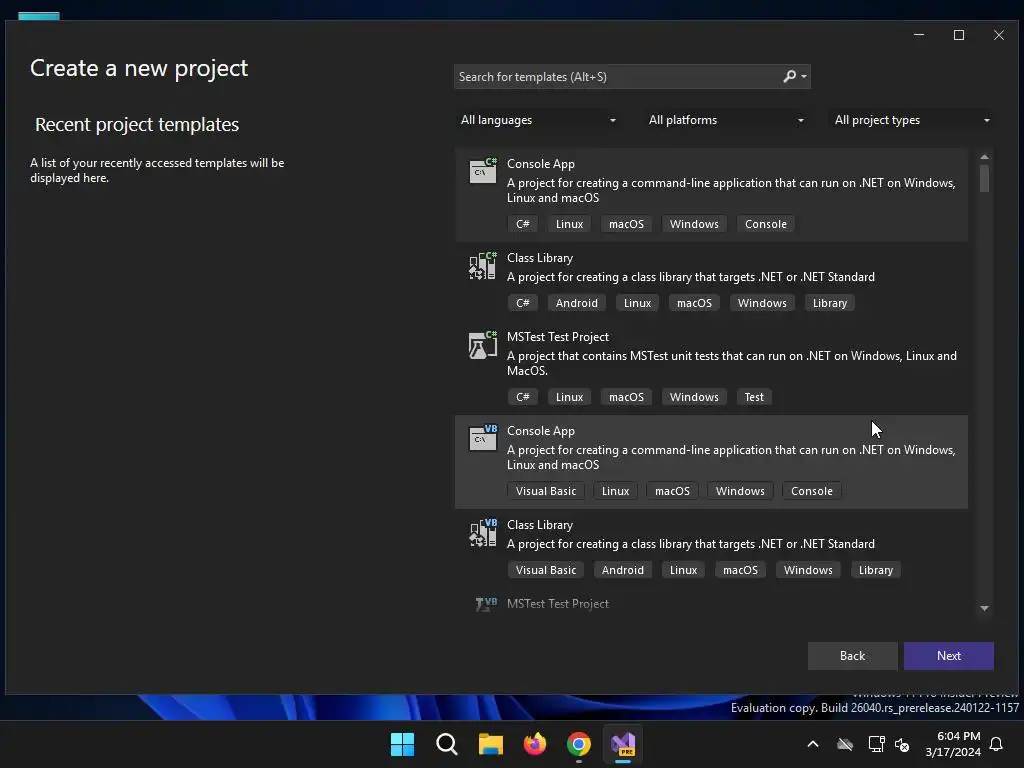
Task: Click the Linux tag under the VB Console App
Action: 615,491
